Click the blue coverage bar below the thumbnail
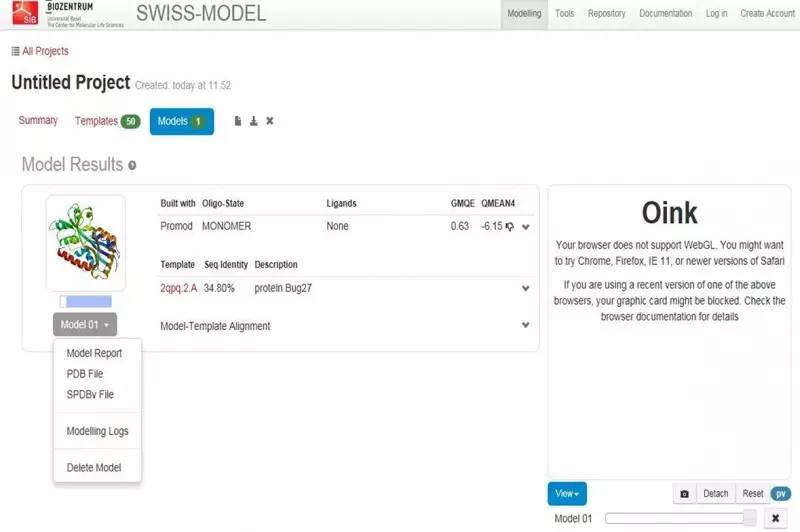Viewport: 800px width, 532px height. pos(89,301)
